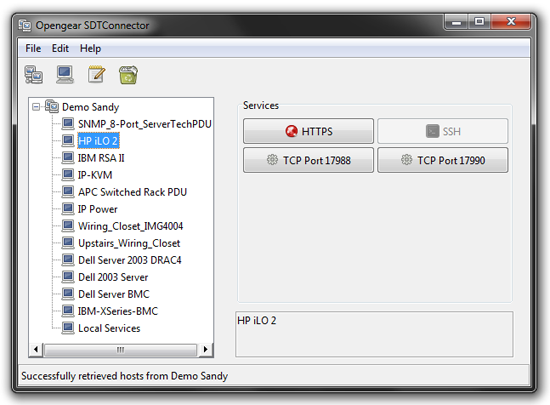550x405 pixels.
Task: Click computer icon beside Local Services
Action: pyautogui.click(x=68, y=328)
